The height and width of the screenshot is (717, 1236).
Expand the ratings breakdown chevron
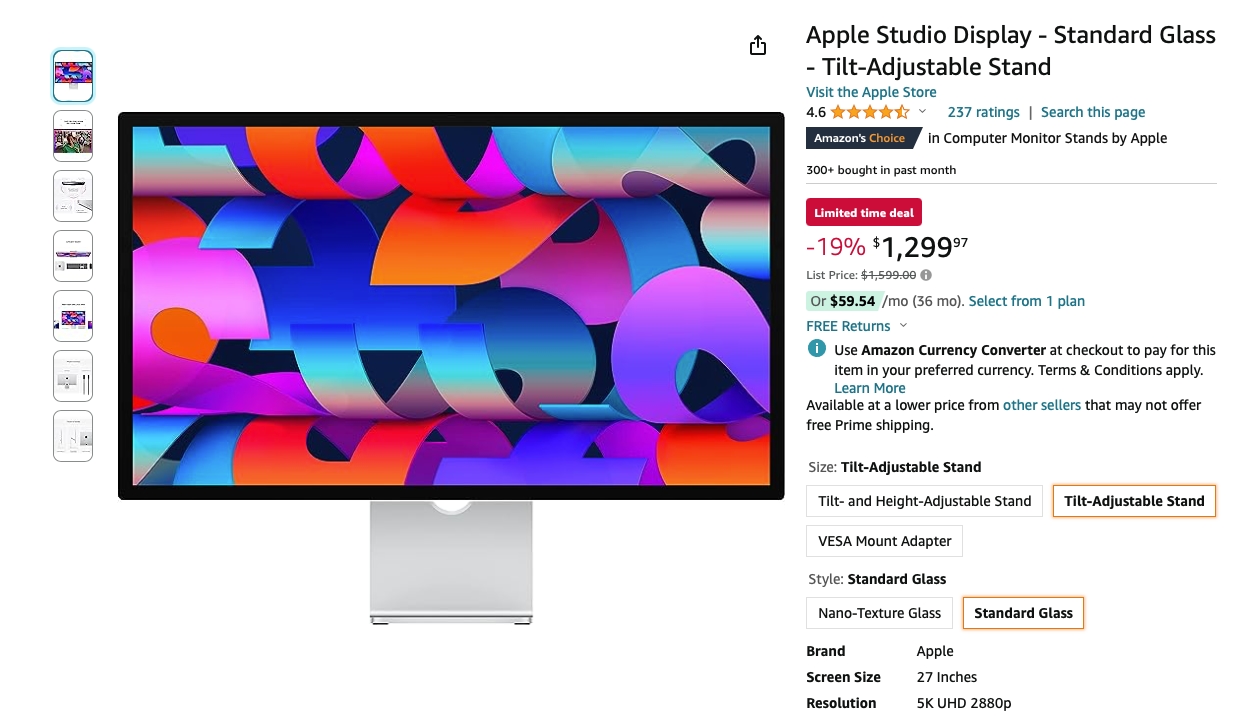click(x=922, y=112)
